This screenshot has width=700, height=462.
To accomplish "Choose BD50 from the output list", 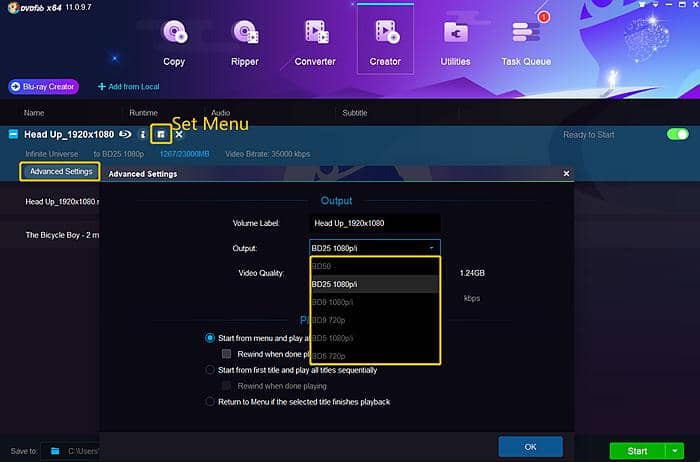I will 375,266.
